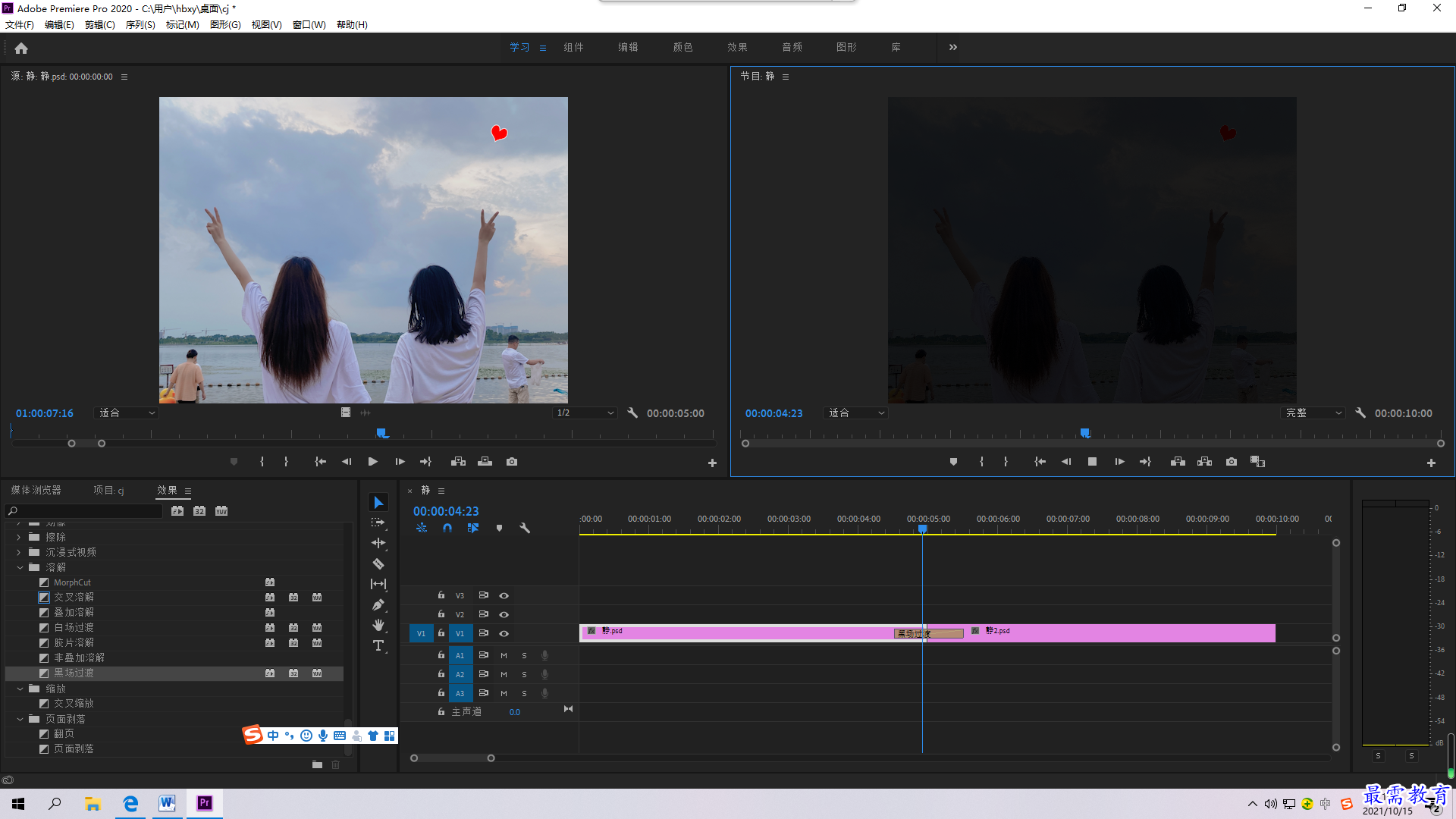Open source playback resolution 1/2 dropdown
The image size is (1456, 819).
[584, 413]
